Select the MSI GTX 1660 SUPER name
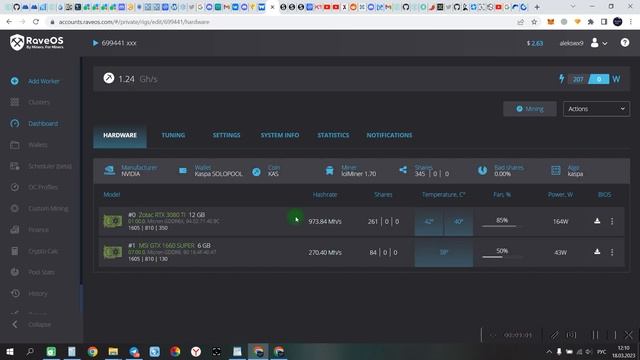The width and height of the screenshot is (640, 360). click(167, 245)
